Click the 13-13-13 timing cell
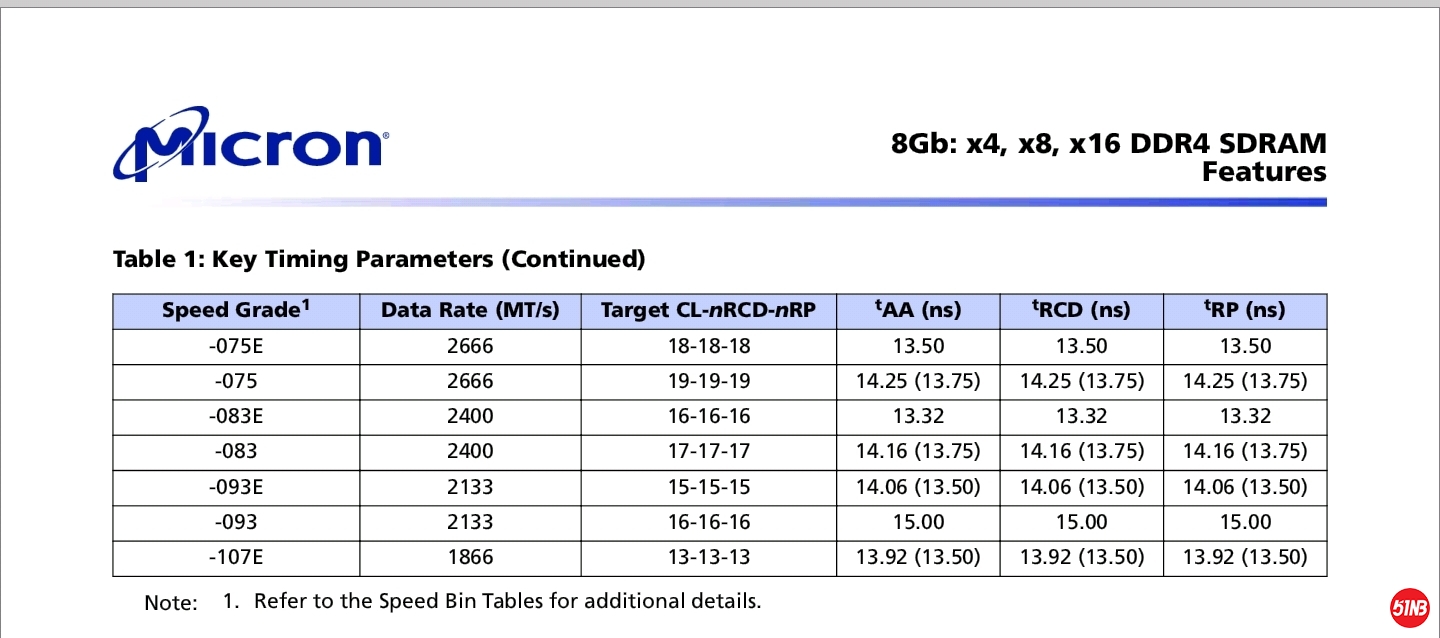Image resolution: width=1440 pixels, height=638 pixels. 708,557
